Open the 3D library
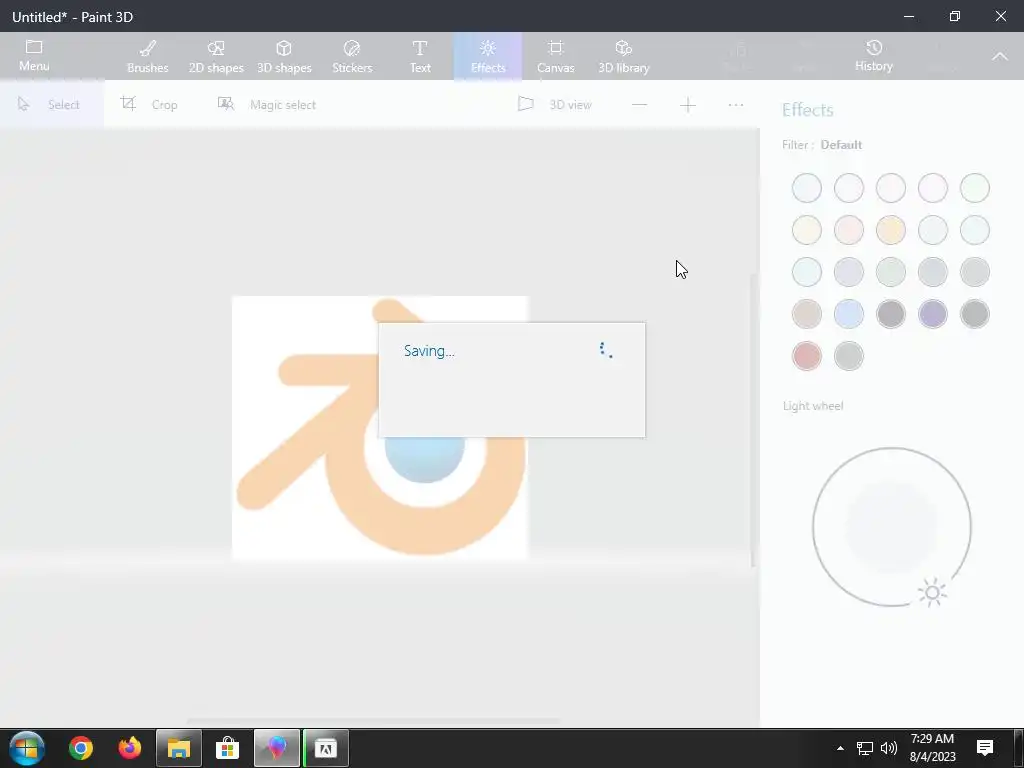 [x=624, y=56]
